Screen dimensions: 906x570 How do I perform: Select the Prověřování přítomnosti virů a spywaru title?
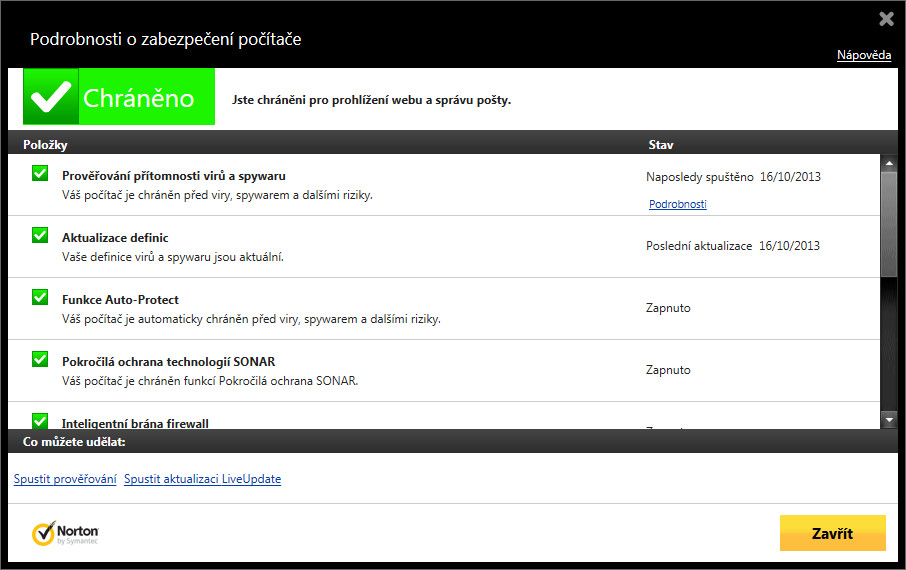(x=173, y=176)
